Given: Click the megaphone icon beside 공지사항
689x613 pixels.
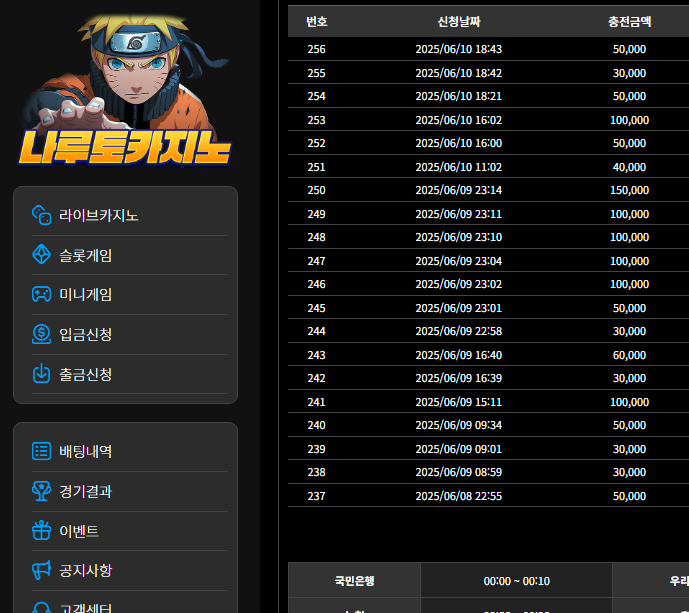Looking at the screenshot, I should pos(41,570).
